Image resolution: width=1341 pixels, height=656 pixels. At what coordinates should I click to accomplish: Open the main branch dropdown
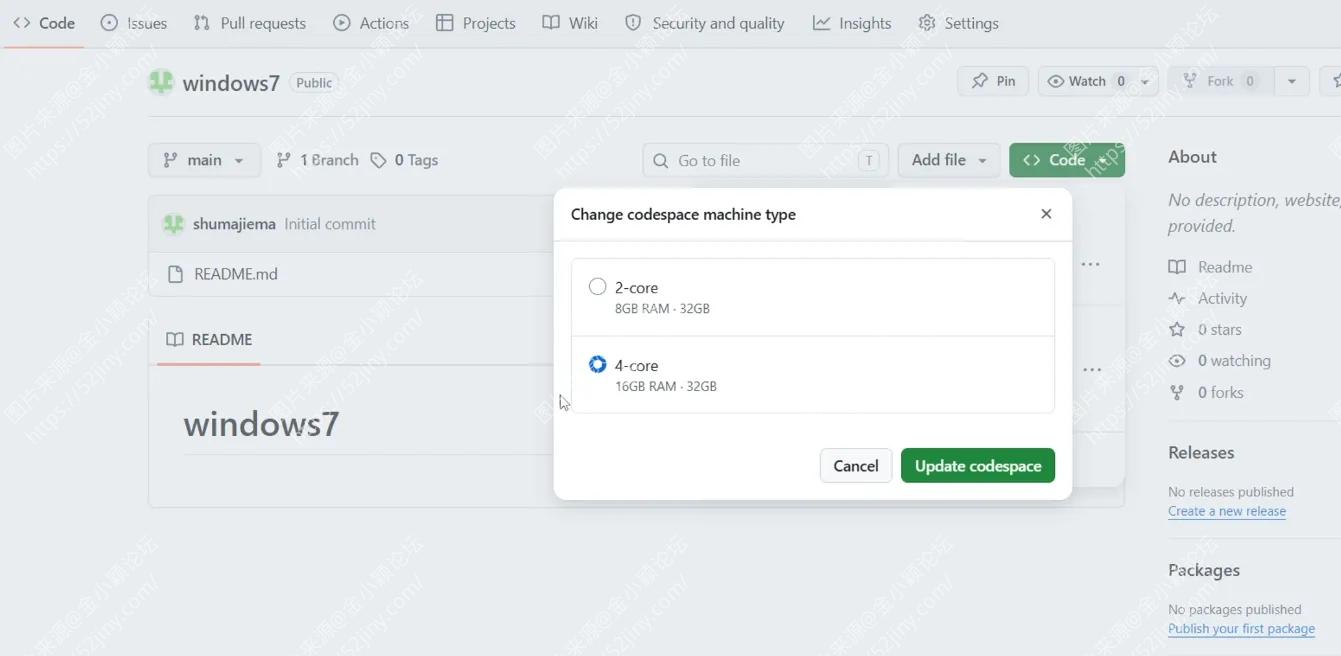pyautogui.click(x=204, y=160)
